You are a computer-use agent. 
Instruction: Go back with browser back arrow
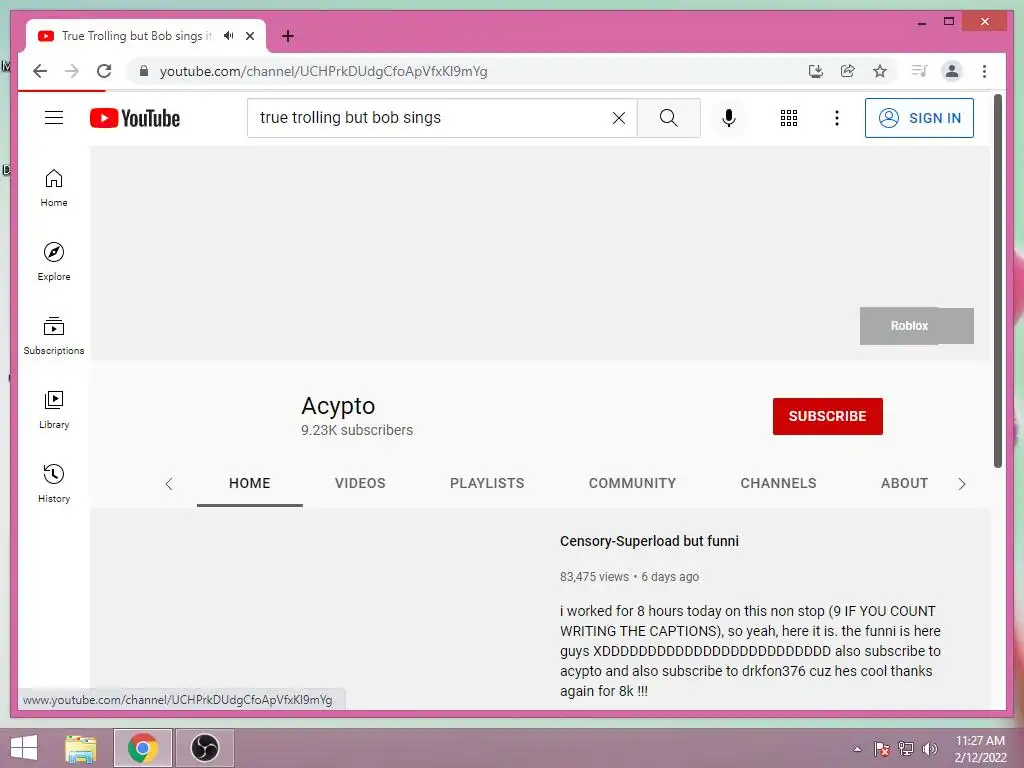coord(40,71)
